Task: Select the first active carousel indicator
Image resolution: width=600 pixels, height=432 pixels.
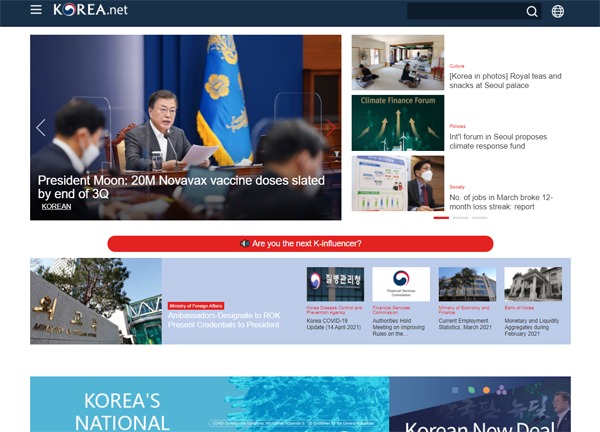Action: pos(441,217)
